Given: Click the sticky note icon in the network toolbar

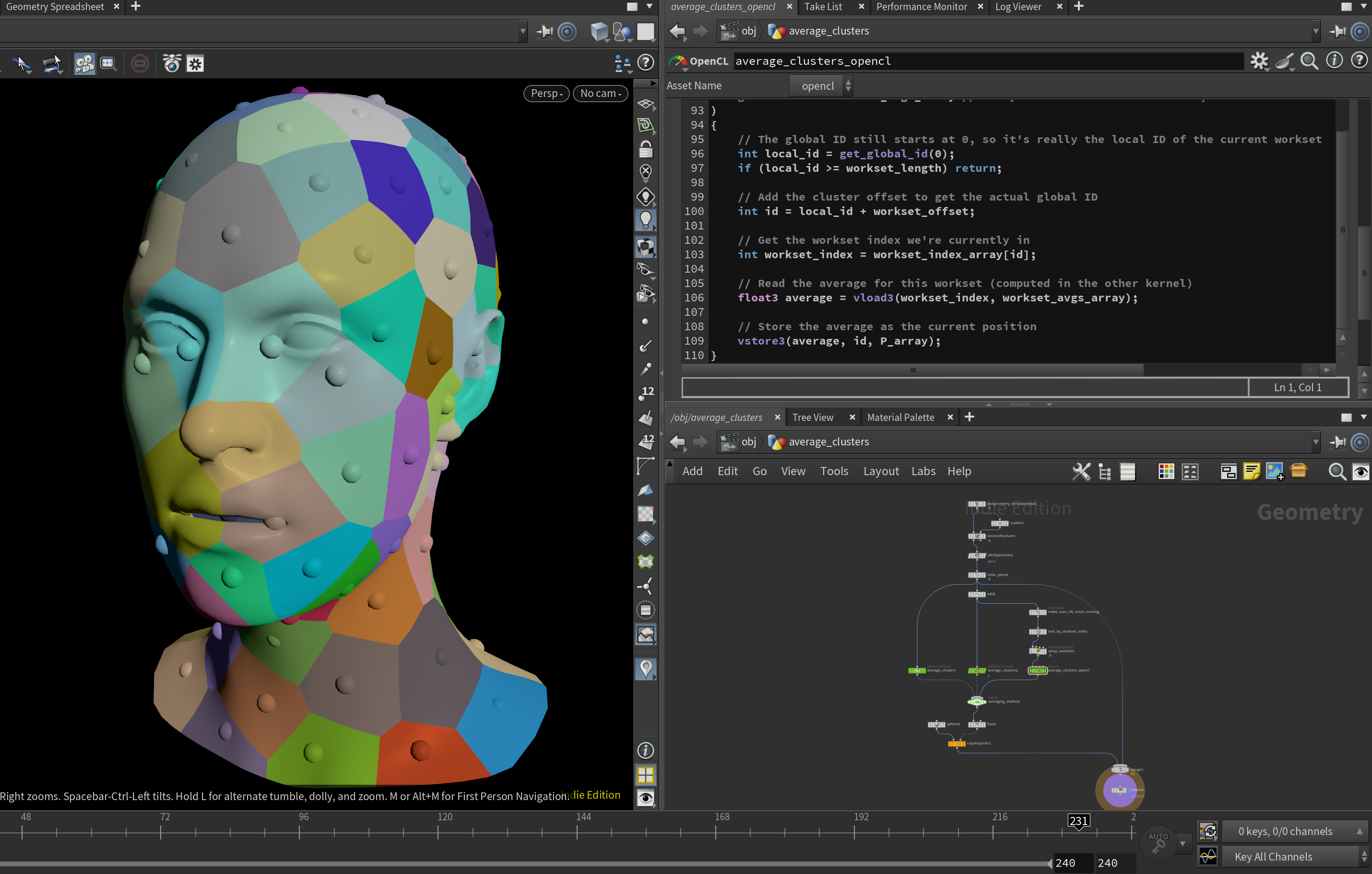Looking at the screenshot, I should click(x=1251, y=471).
